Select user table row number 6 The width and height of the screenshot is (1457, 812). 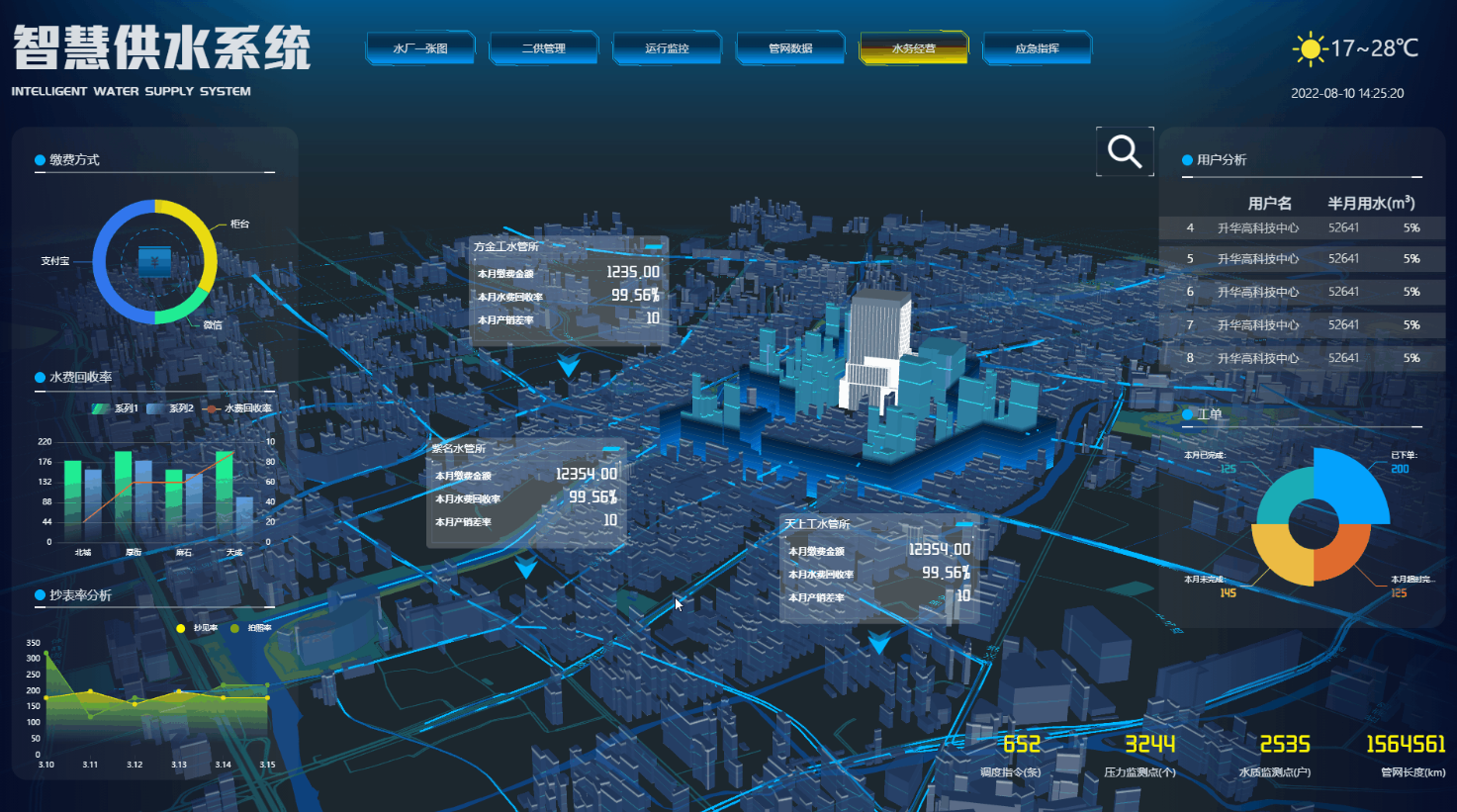click(x=1301, y=292)
